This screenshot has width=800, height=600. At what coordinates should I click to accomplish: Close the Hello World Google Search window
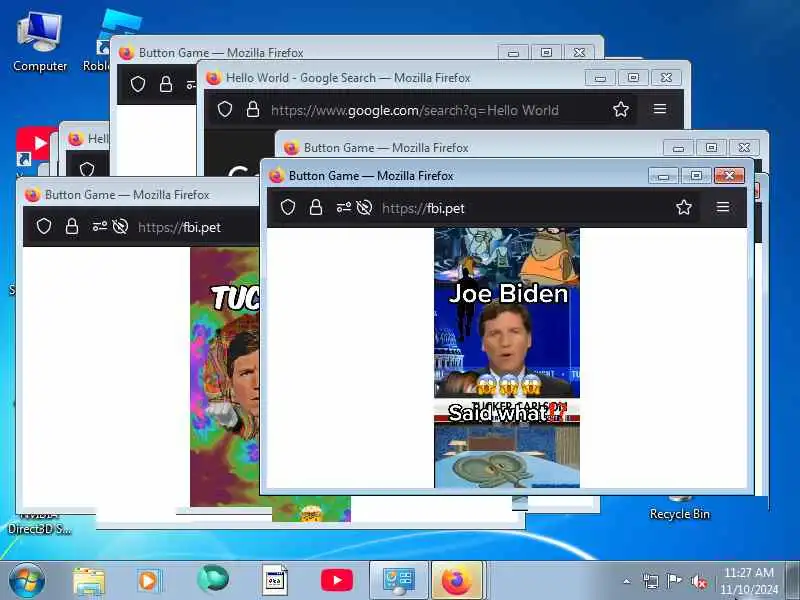coord(666,78)
